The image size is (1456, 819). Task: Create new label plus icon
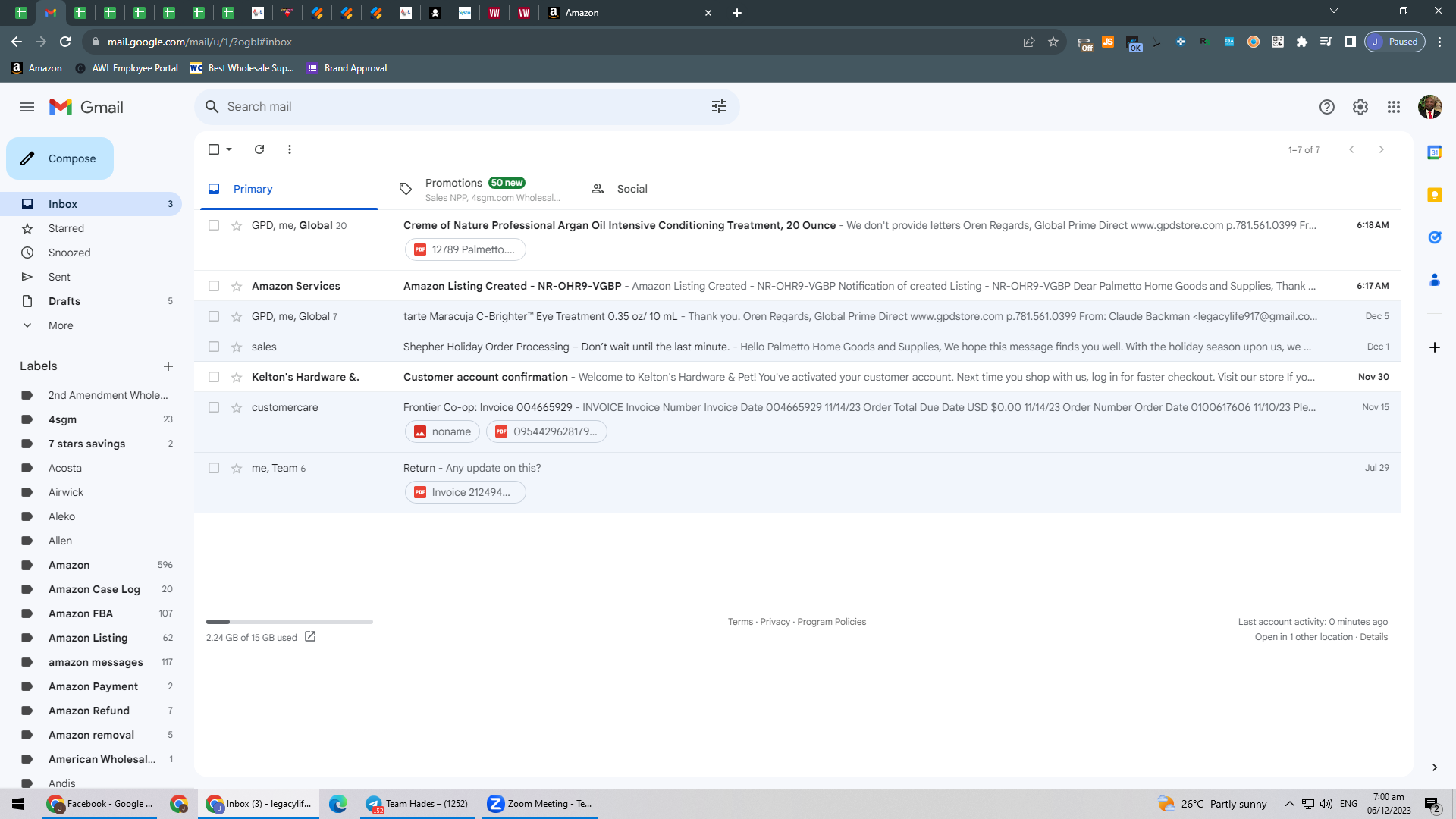168,366
